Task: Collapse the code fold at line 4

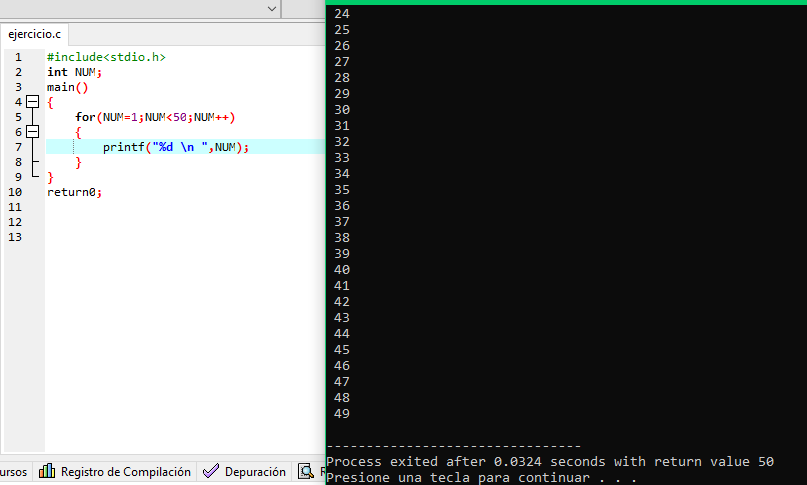Action: [32, 101]
